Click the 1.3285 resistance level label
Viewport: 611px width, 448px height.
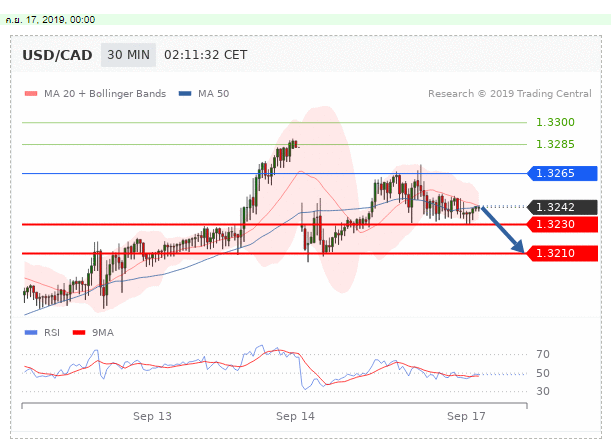(x=555, y=144)
